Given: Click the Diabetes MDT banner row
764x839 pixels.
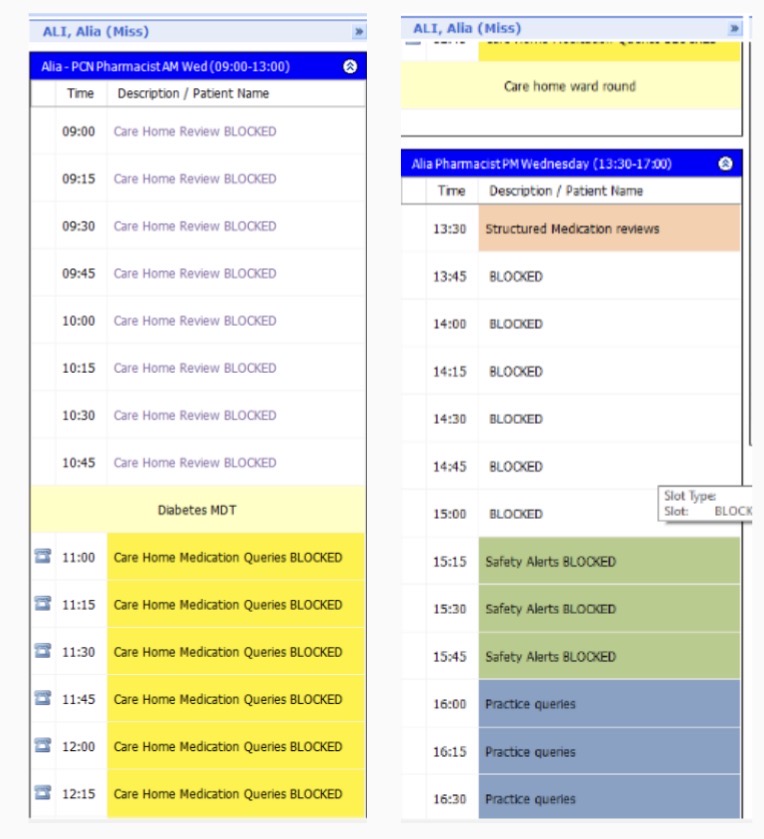Looking at the screenshot, I should pyautogui.click(x=197, y=510).
